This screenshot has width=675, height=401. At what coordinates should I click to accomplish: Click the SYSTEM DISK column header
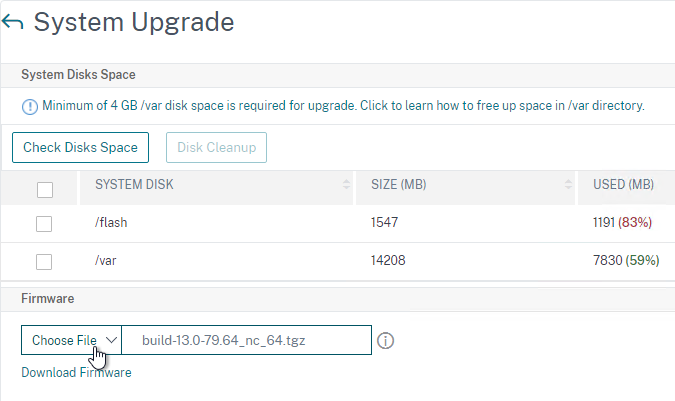point(134,185)
